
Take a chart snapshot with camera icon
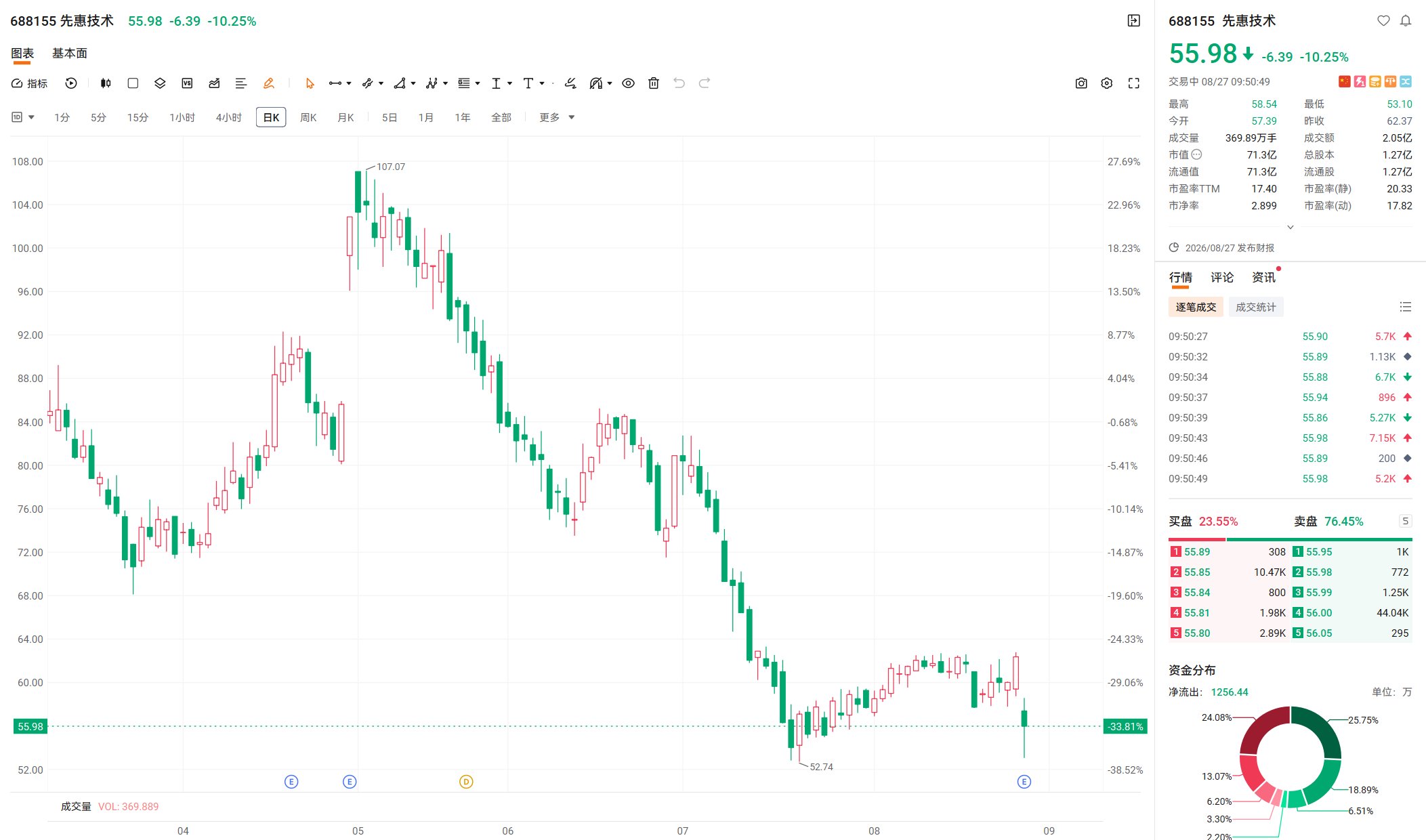click(x=1081, y=83)
